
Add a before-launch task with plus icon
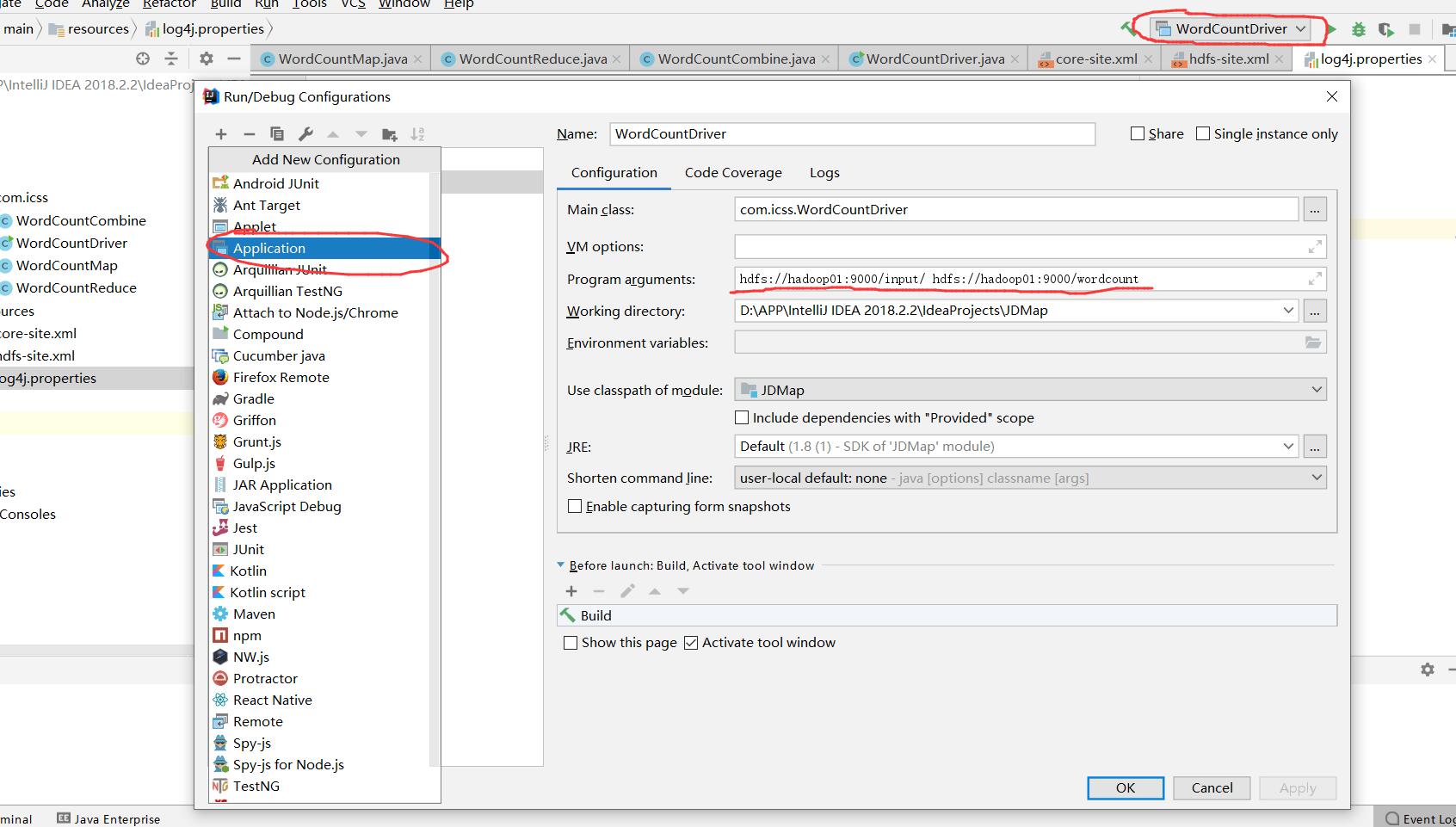pyautogui.click(x=571, y=591)
